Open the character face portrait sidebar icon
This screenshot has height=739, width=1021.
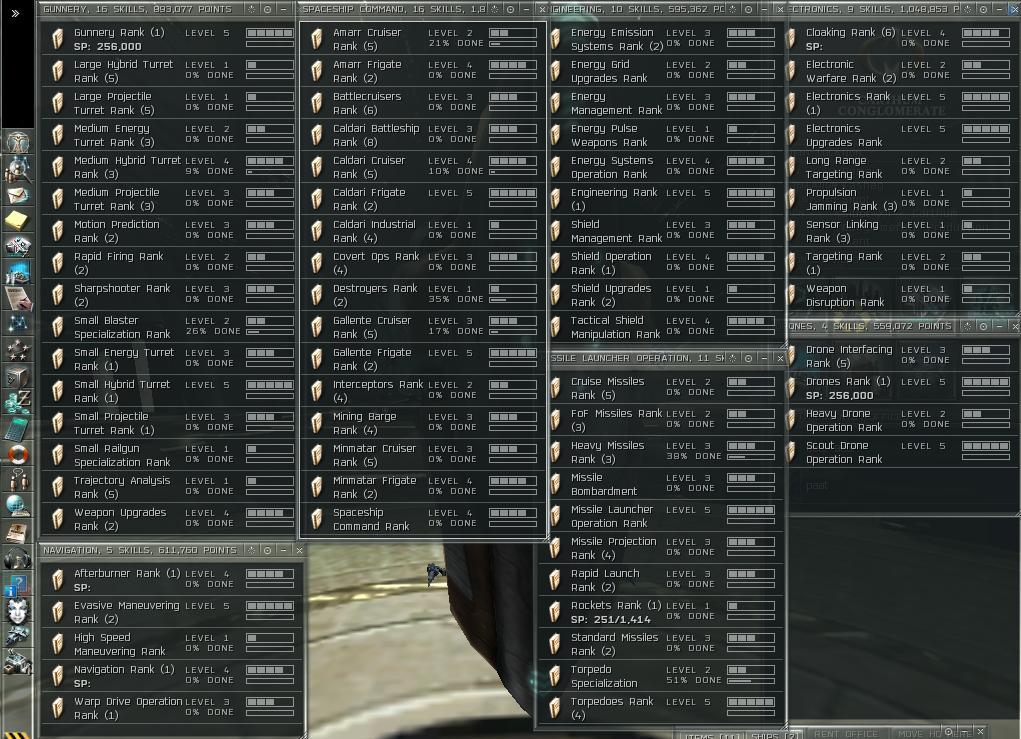17,611
